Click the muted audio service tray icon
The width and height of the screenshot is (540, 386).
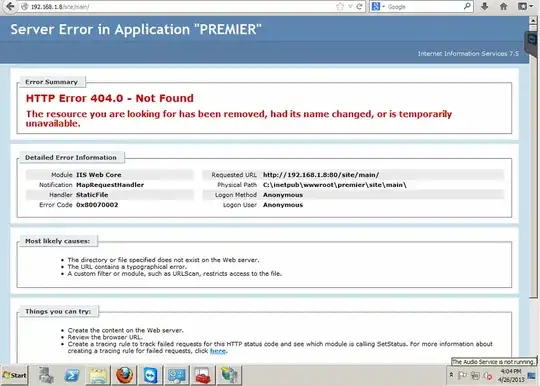click(488, 376)
